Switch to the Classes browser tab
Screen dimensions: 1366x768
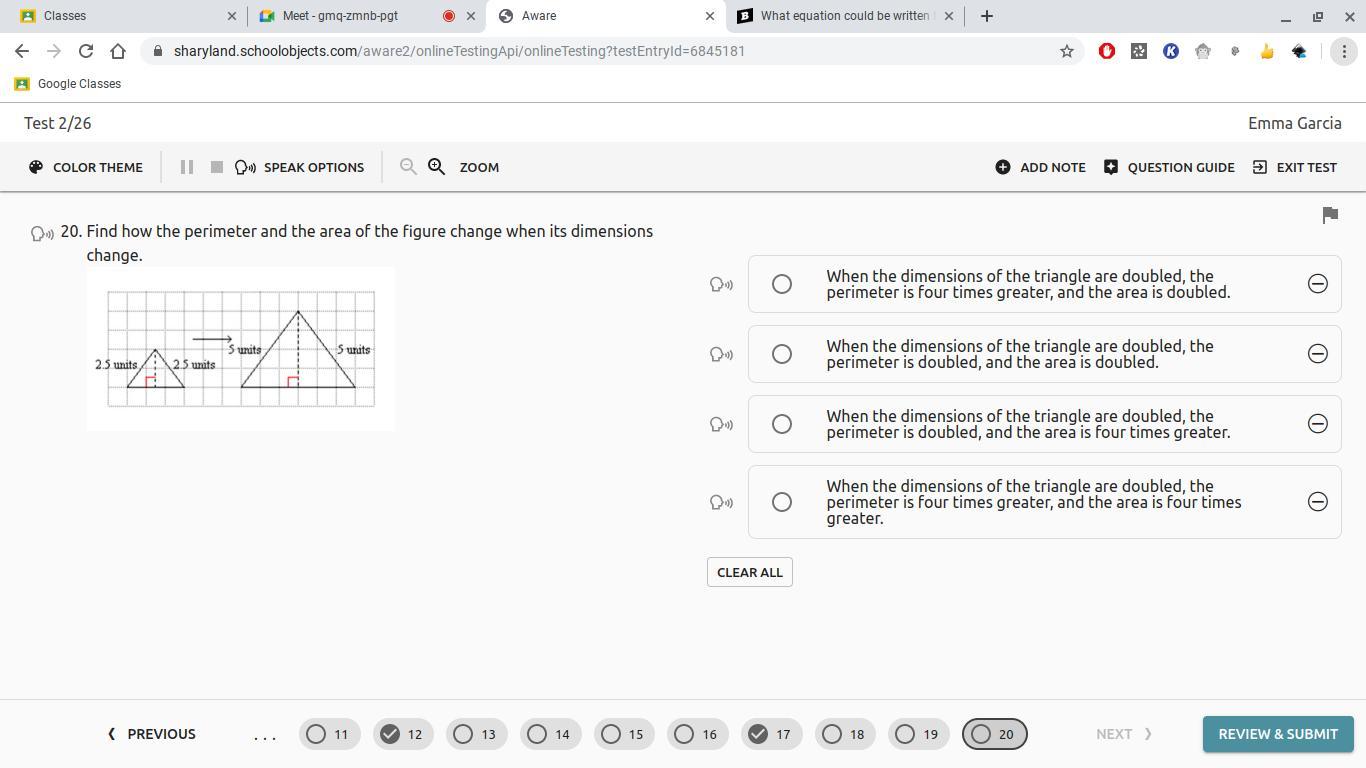125,16
